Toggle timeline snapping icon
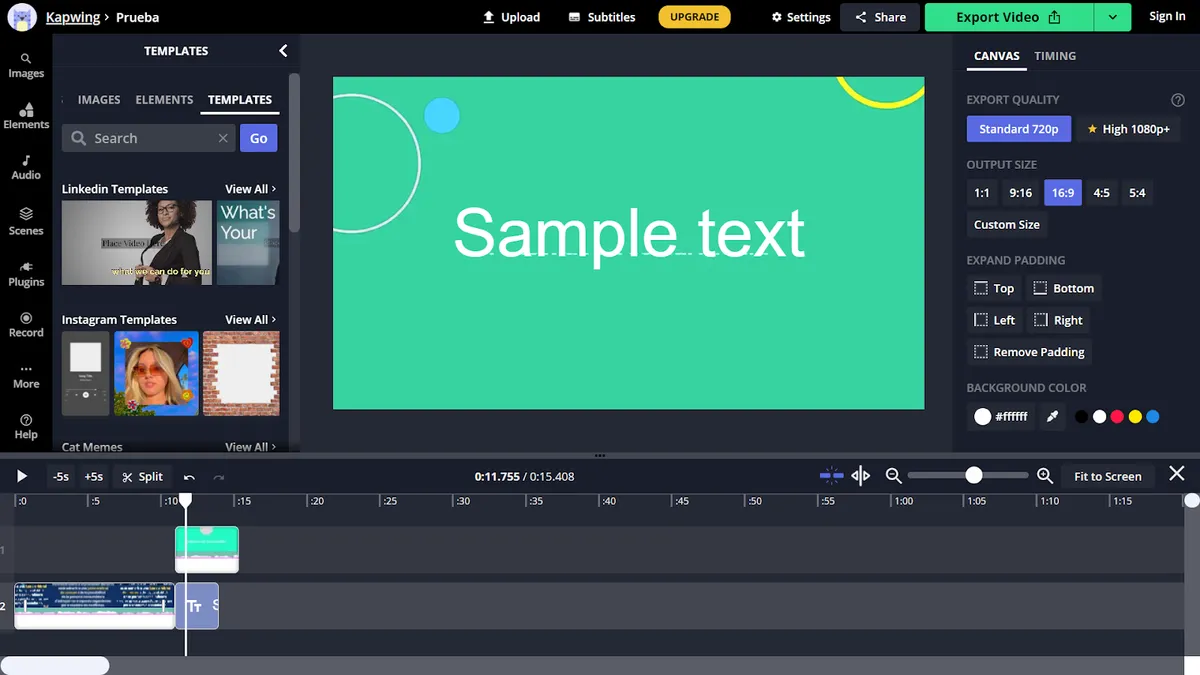This screenshot has height=675, width=1200. 831,476
